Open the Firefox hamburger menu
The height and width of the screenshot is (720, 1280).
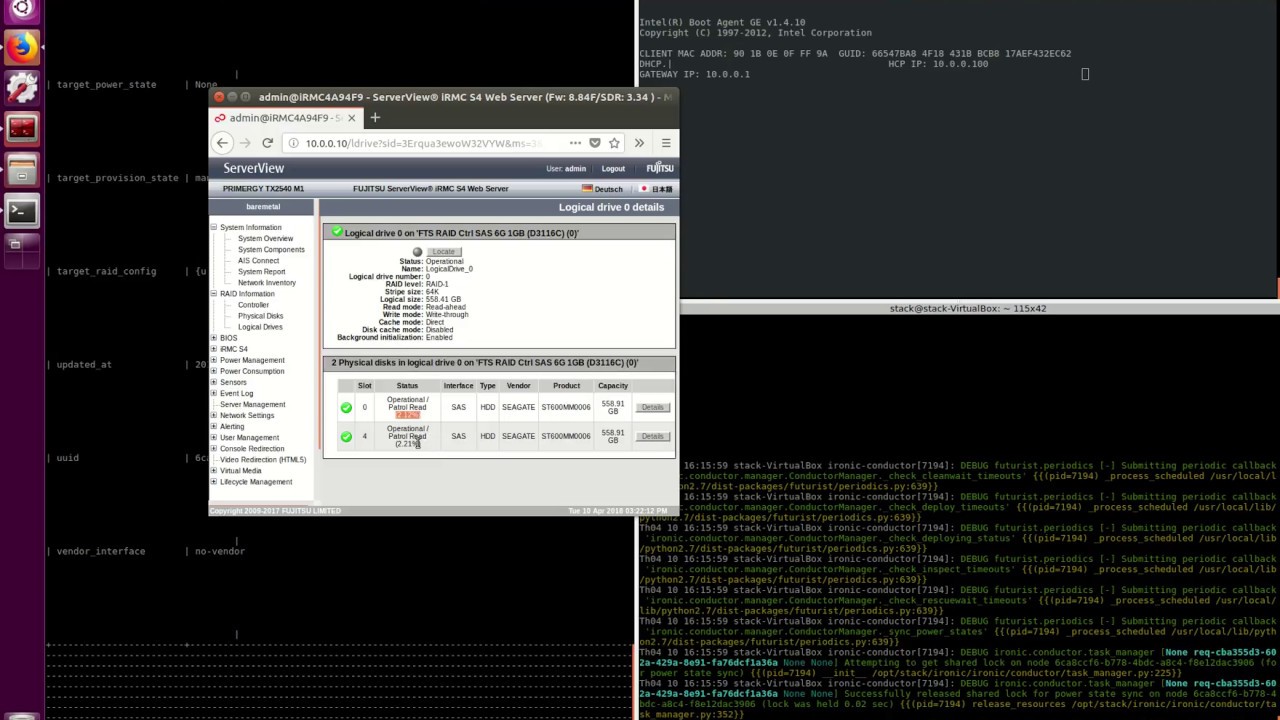(666, 143)
